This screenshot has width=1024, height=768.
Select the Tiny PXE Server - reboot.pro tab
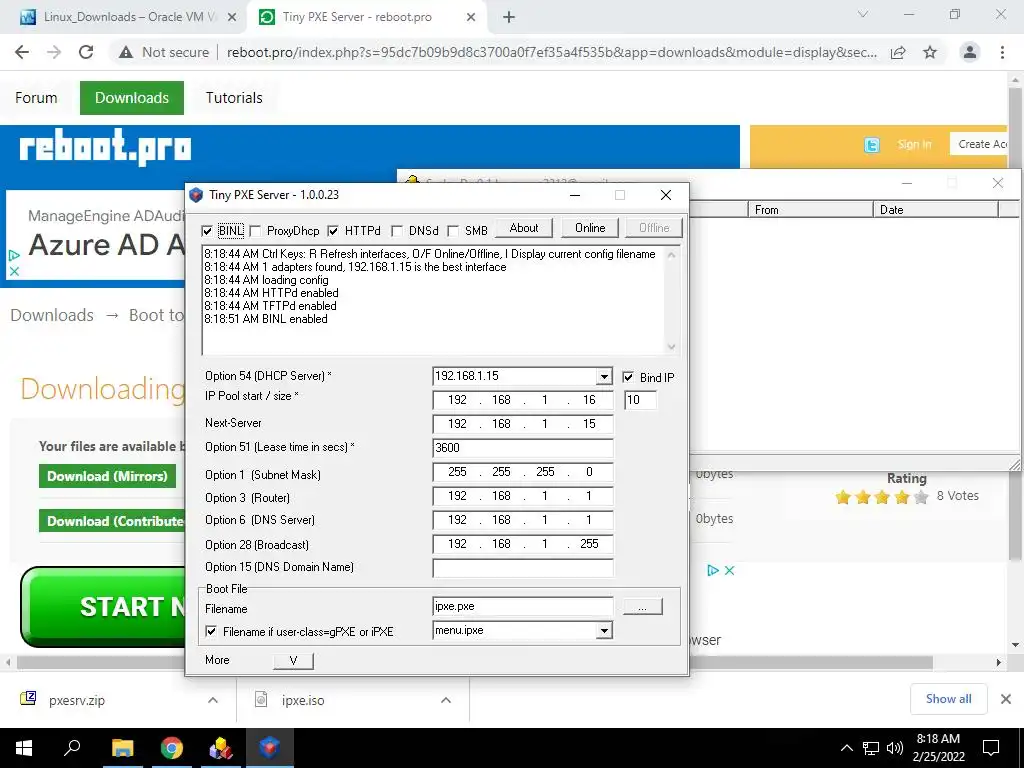(366, 17)
